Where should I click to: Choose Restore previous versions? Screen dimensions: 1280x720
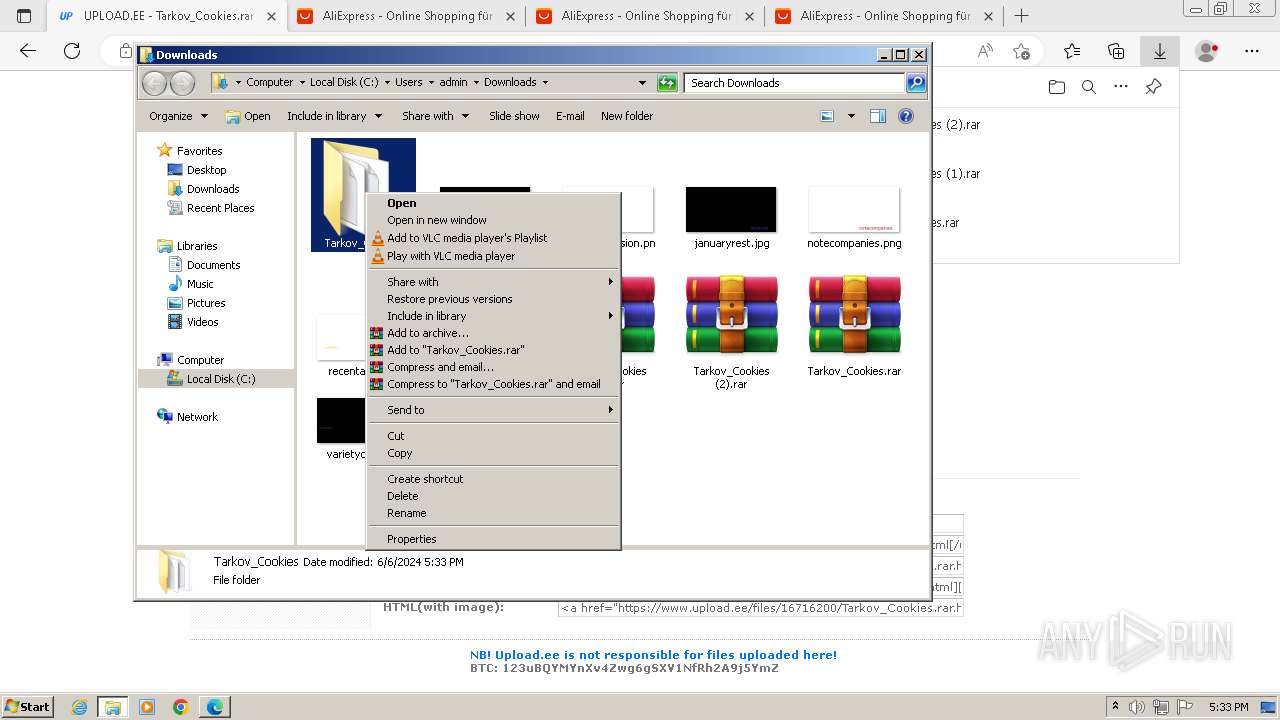tap(494, 299)
